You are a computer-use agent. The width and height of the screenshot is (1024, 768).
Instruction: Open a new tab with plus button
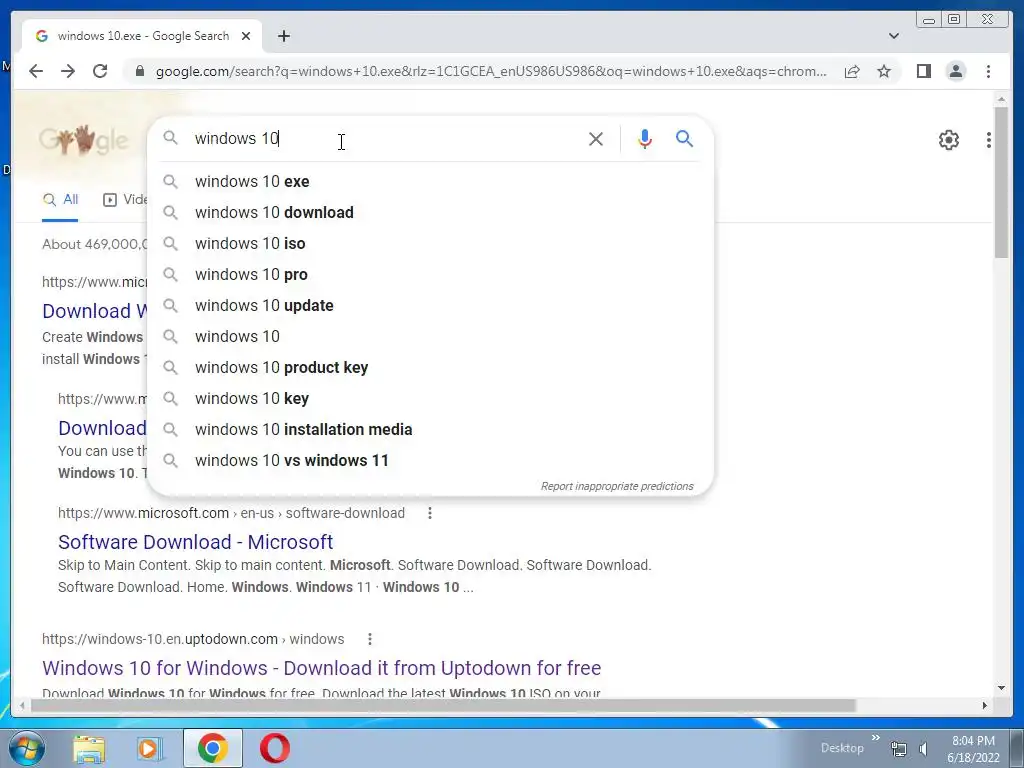coord(283,36)
